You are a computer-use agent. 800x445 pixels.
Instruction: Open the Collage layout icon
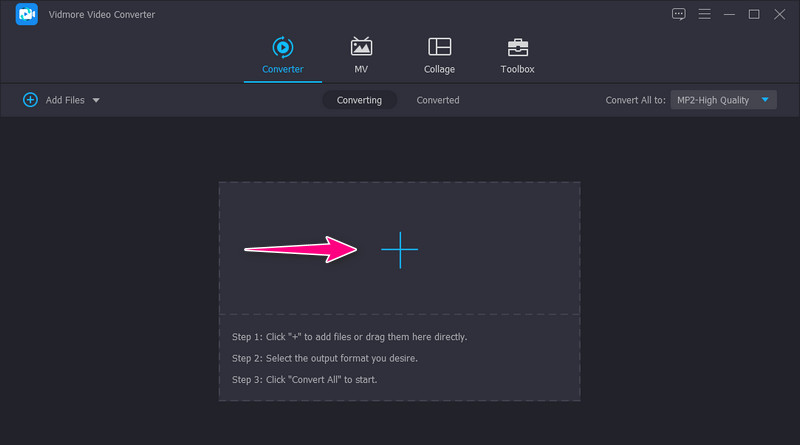tap(439, 47)
